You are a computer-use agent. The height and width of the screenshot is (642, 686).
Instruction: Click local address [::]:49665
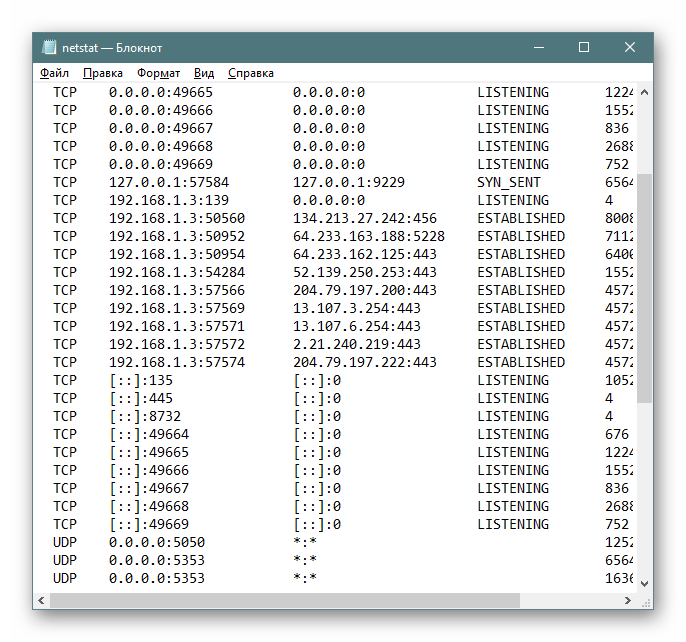(149, 452)
